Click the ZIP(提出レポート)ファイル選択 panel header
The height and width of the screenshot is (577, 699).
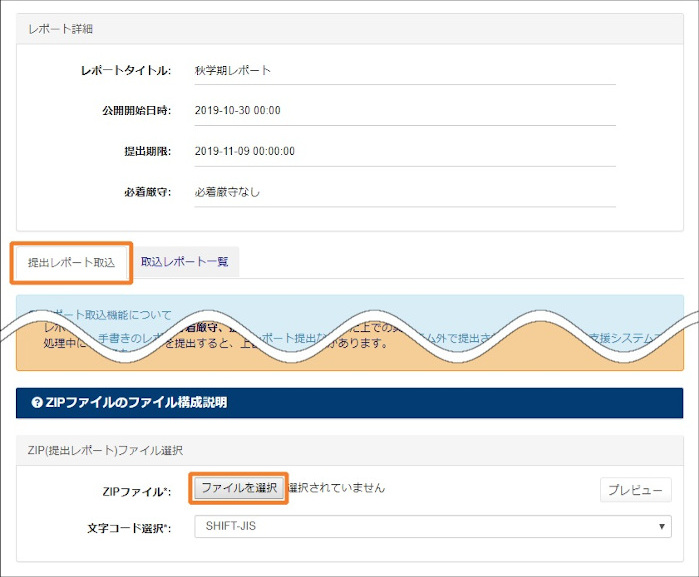coord(104,451)
